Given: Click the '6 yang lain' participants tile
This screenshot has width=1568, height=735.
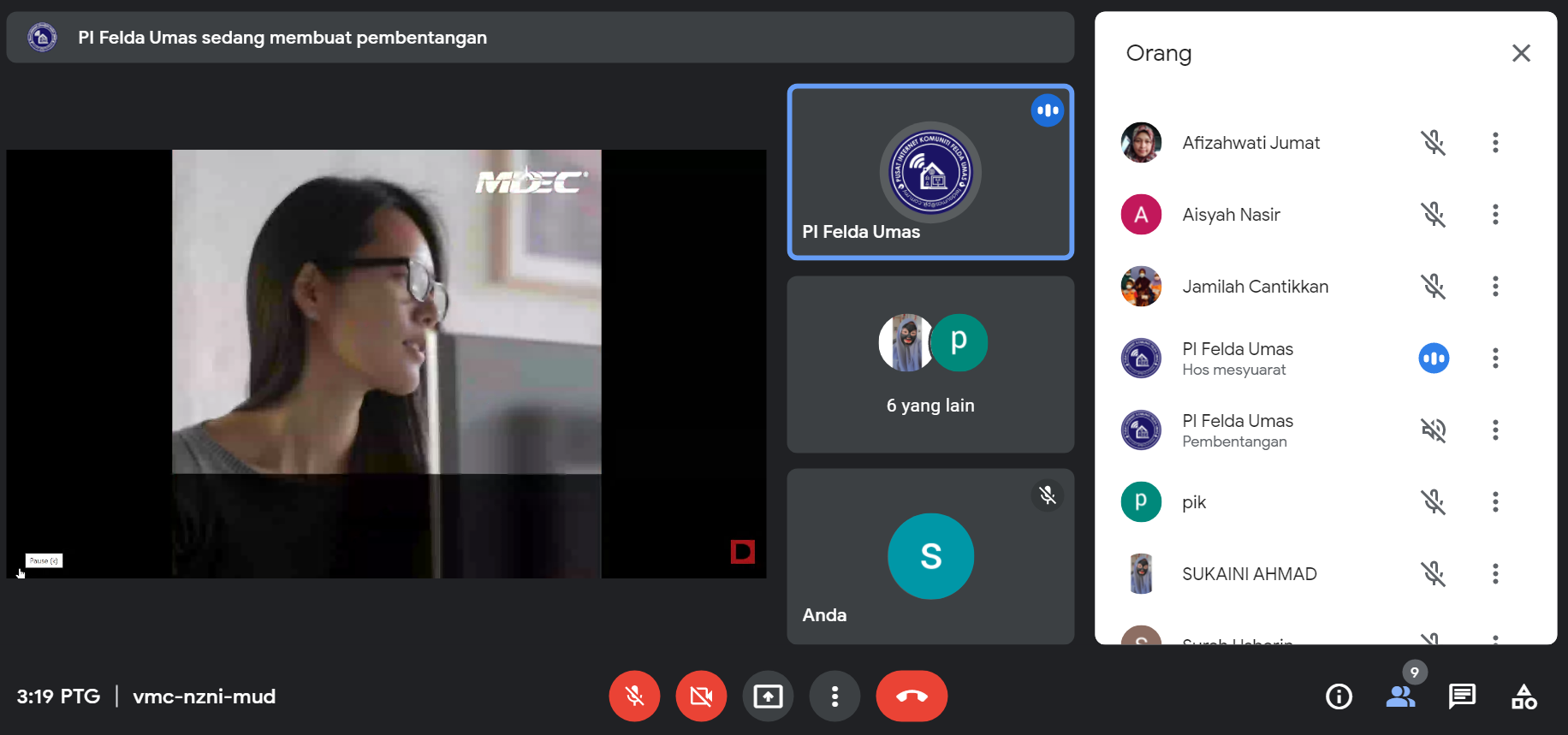Looking at the screenshot, I should 930,365.
